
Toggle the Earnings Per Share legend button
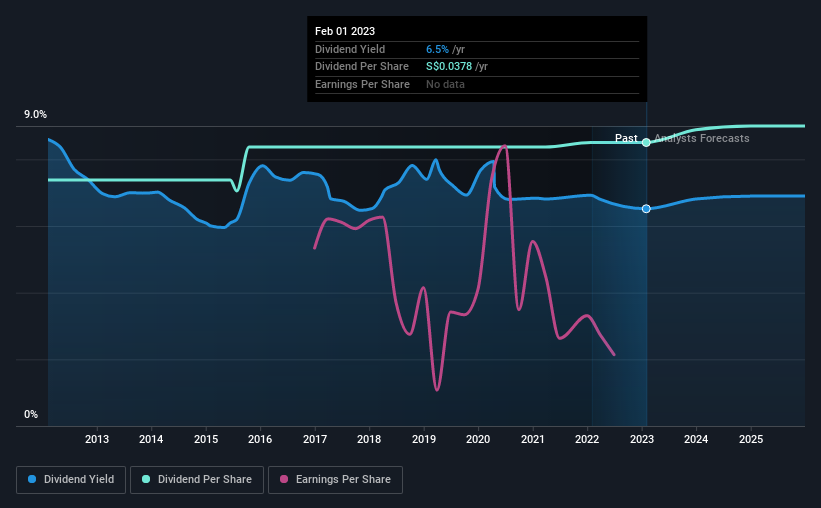[335, 480]
